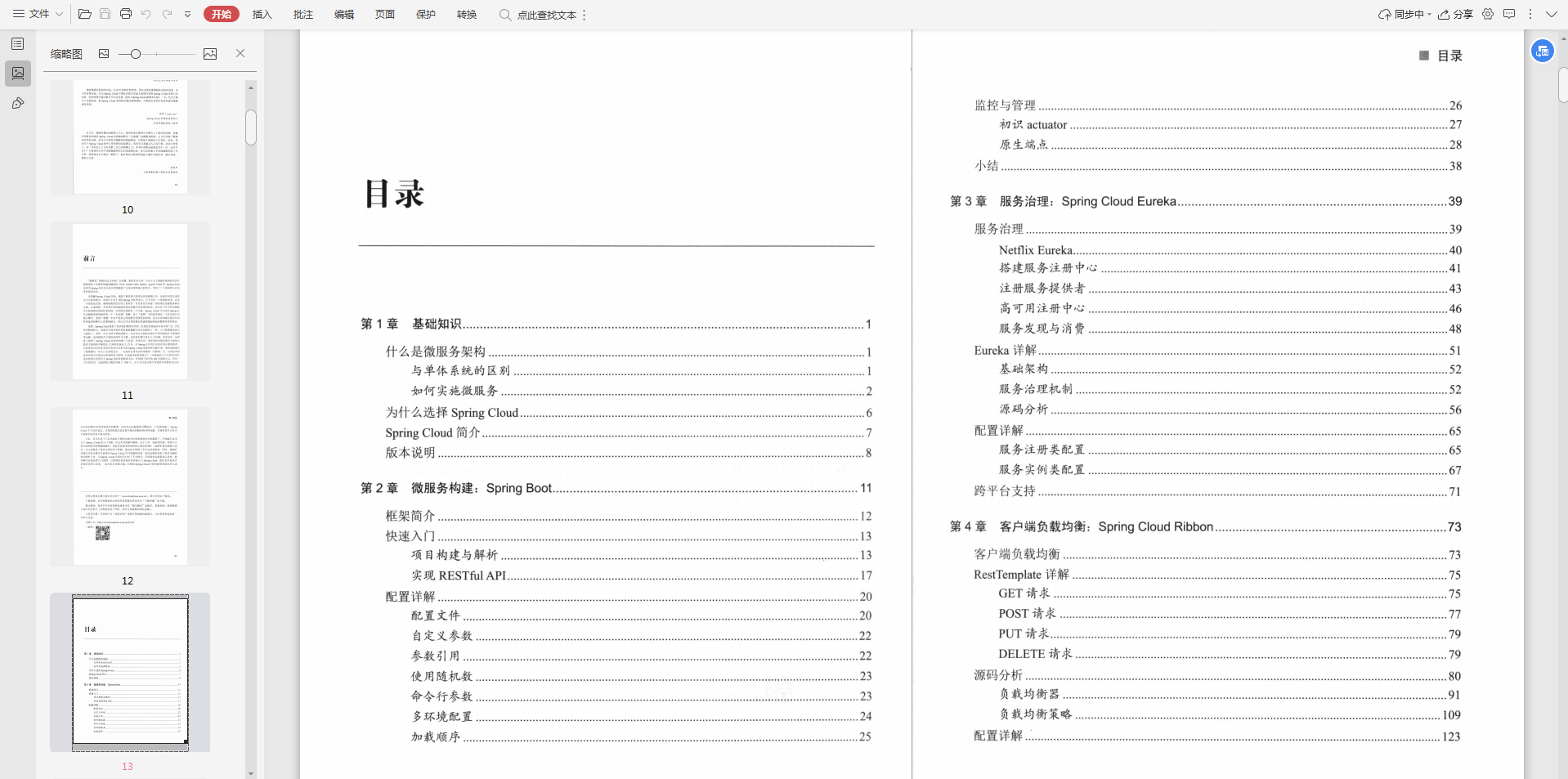Toggle the thumbnail panel sidebar icon

pos(18,74)
